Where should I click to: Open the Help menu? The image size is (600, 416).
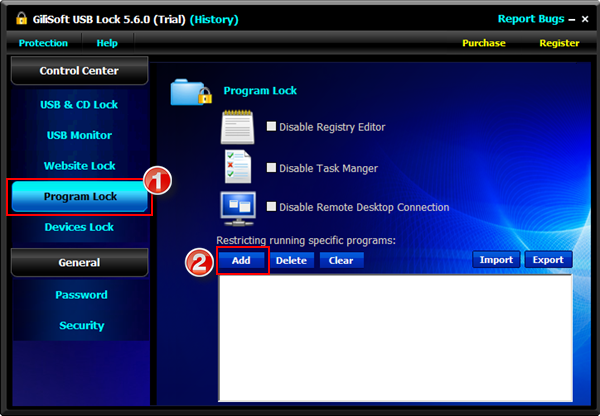[107, 43]
